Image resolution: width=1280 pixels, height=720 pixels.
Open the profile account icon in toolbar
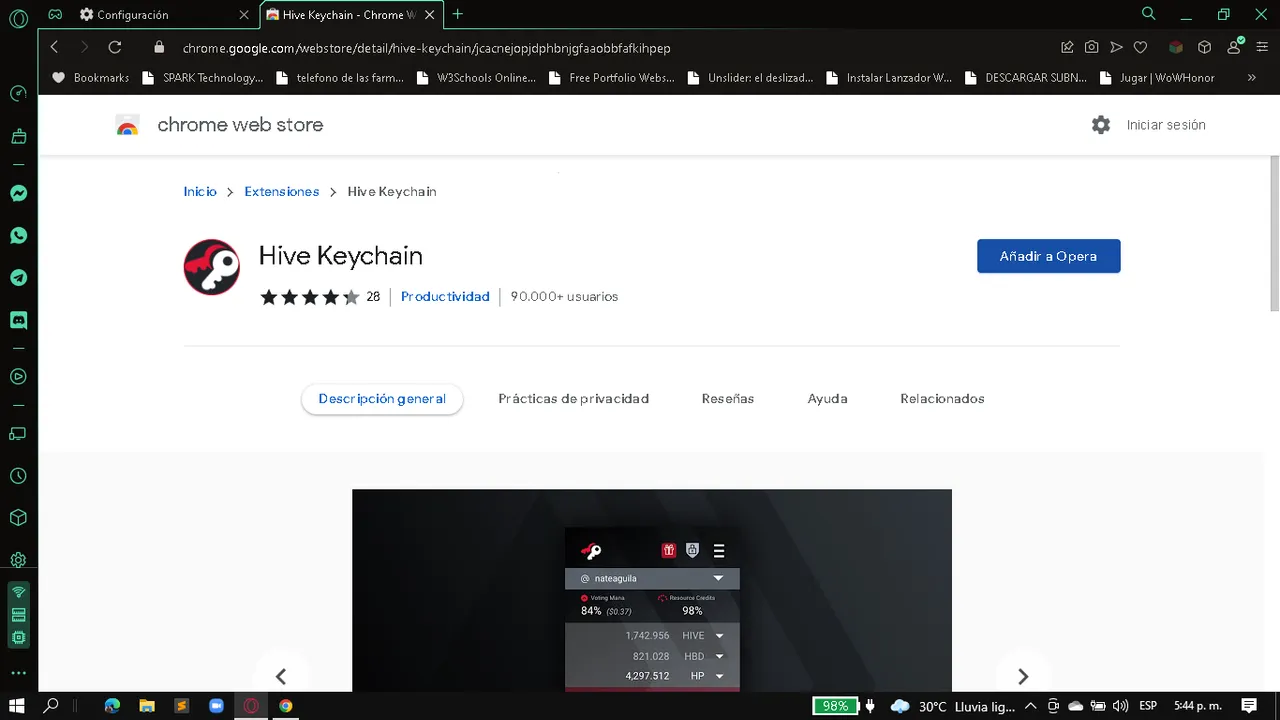1234,46
